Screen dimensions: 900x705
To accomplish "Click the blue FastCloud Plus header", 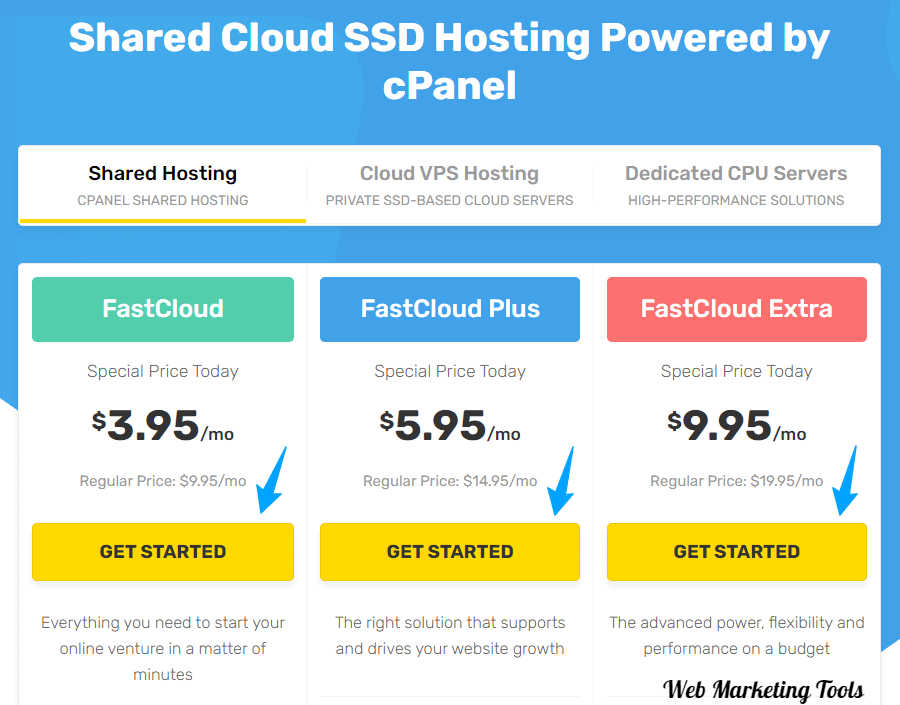I will tap(450, 309).
